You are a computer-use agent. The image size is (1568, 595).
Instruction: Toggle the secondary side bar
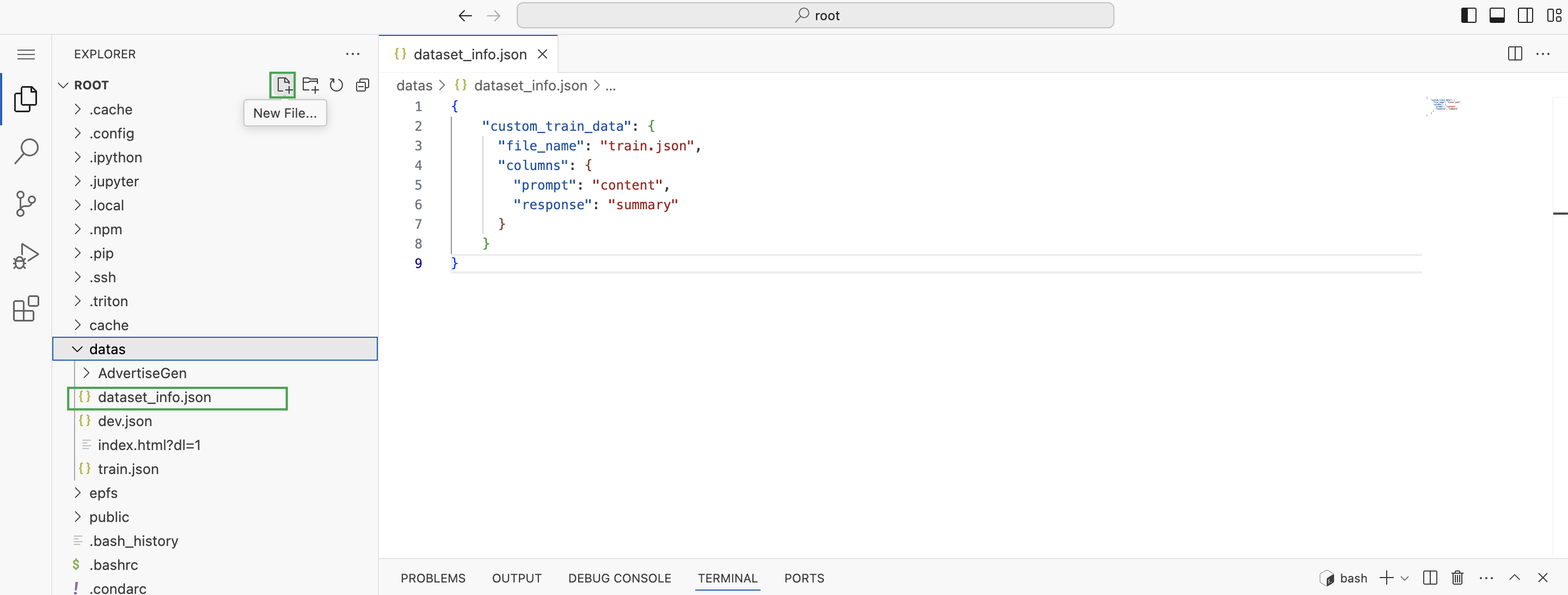click(1526, 15)
